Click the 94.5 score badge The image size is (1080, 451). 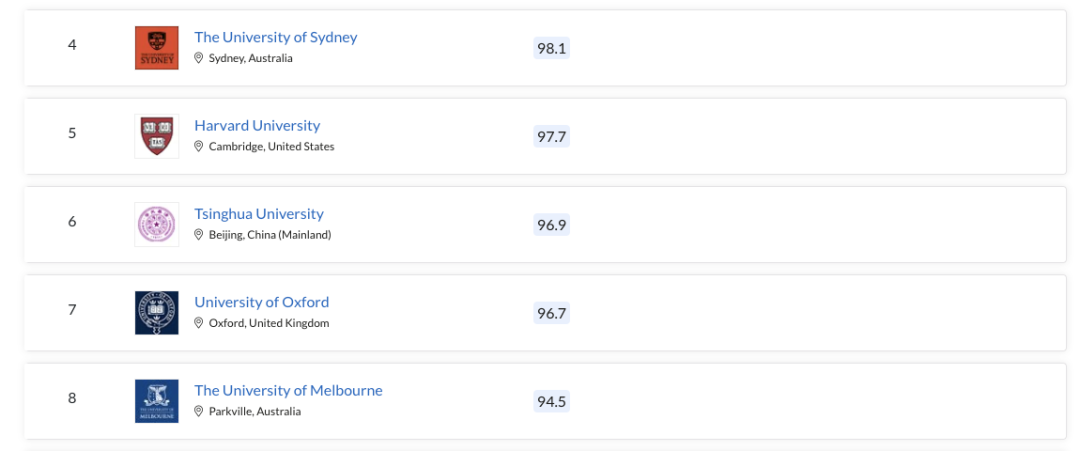pos(552,401)
